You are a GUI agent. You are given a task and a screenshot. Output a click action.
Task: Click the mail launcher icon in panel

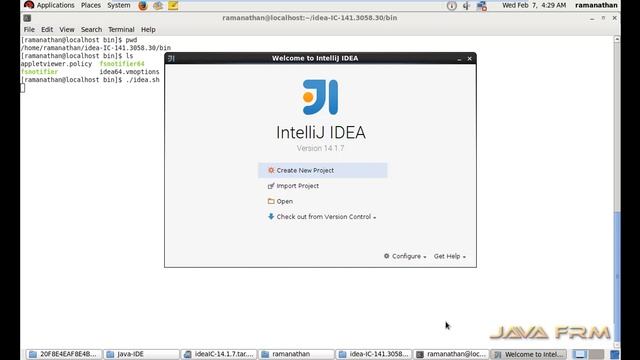click(158, 5)
